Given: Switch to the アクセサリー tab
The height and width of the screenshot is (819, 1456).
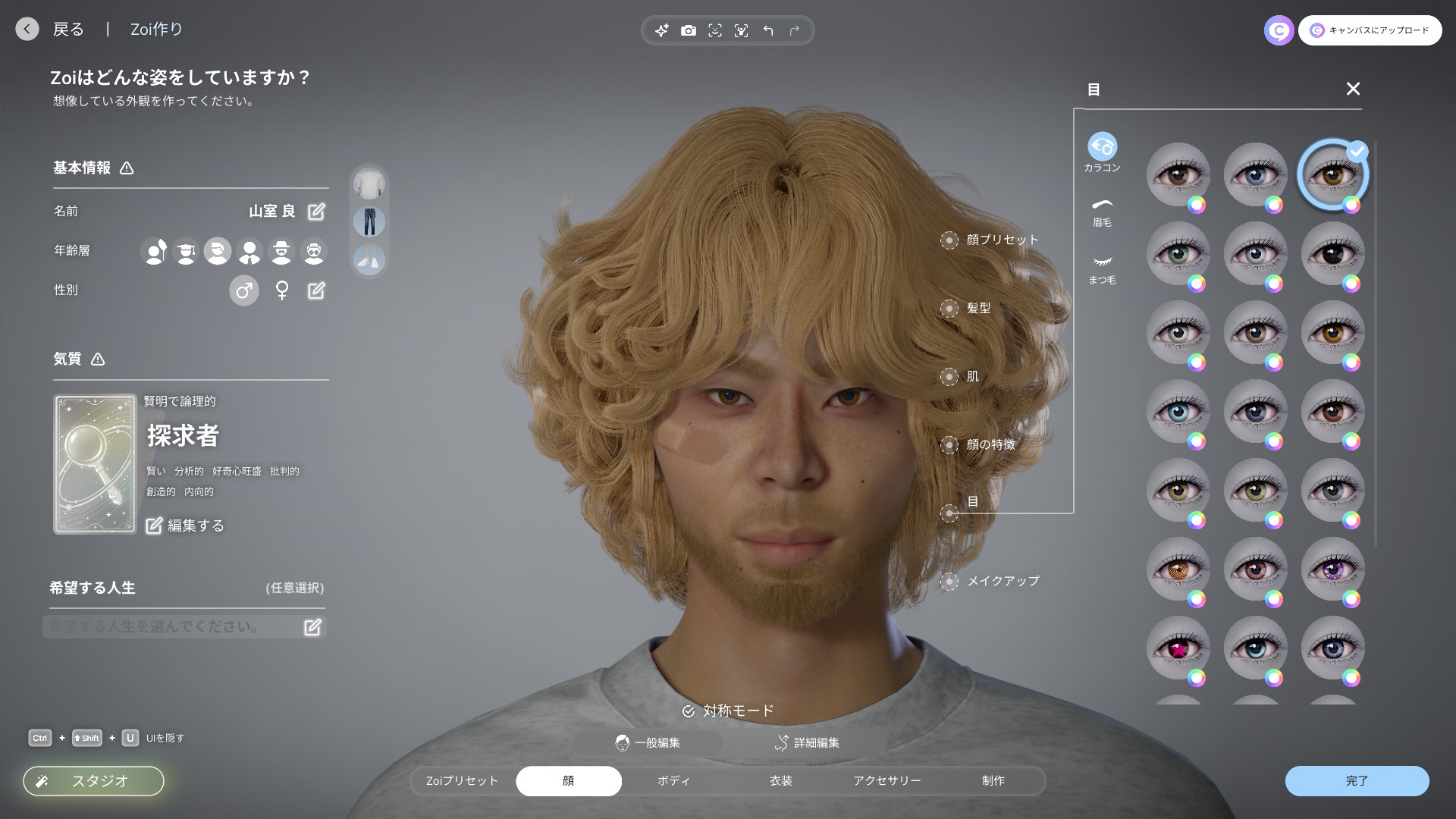Looking at the screenshot, I should [x=886, y=781].
